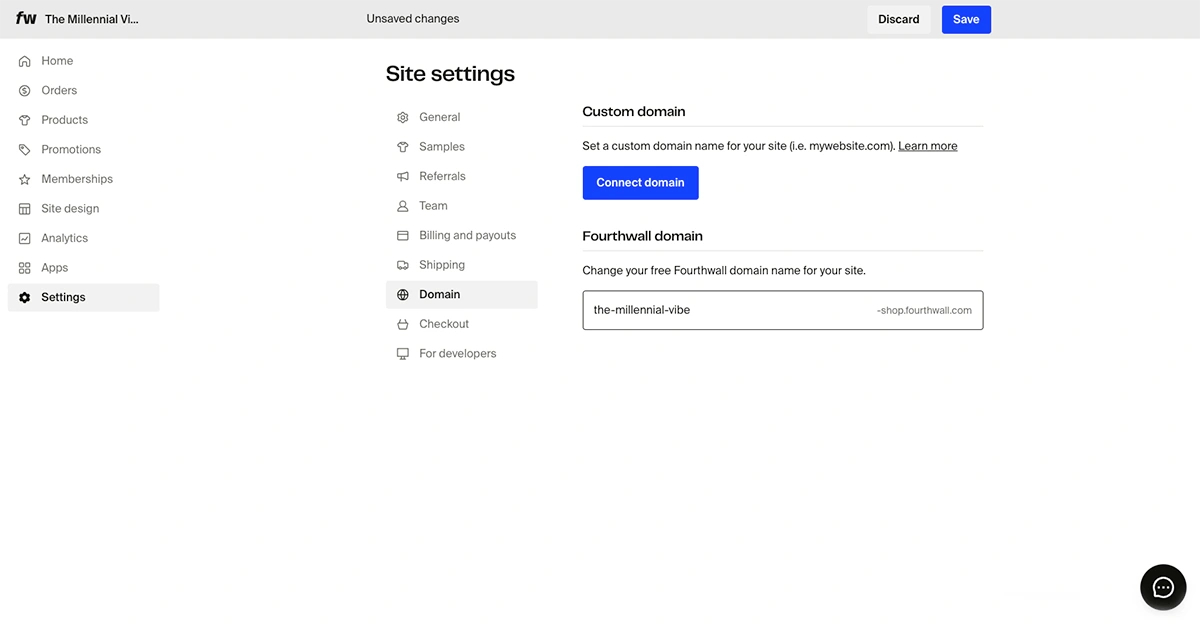
Task: Click the Analytics chart icon
Action: point(25,238)
